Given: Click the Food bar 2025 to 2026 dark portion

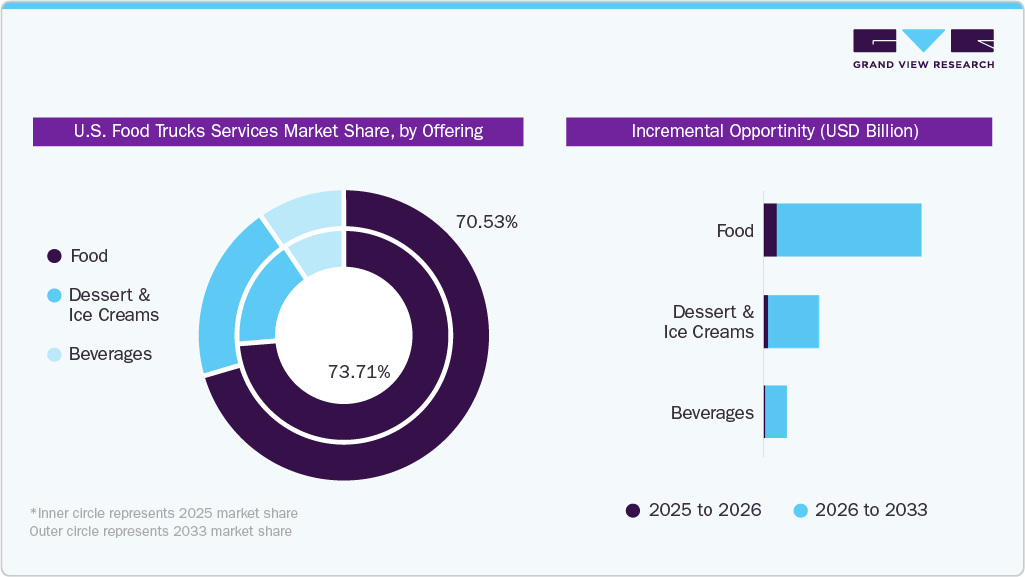Looking at the screenshot, I should tap(770, 230).
